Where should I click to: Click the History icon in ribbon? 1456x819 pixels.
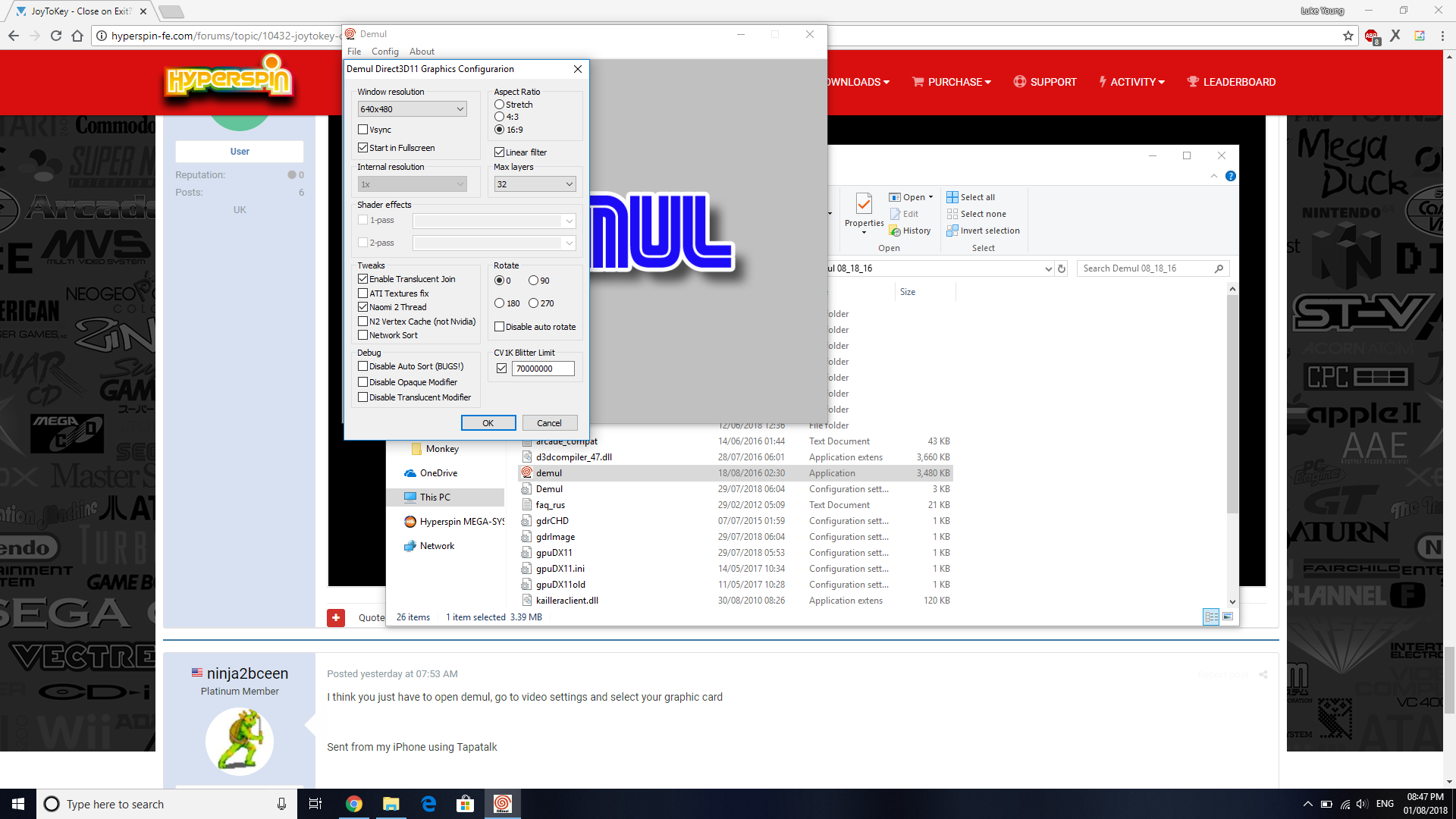[x=896, y=231]
